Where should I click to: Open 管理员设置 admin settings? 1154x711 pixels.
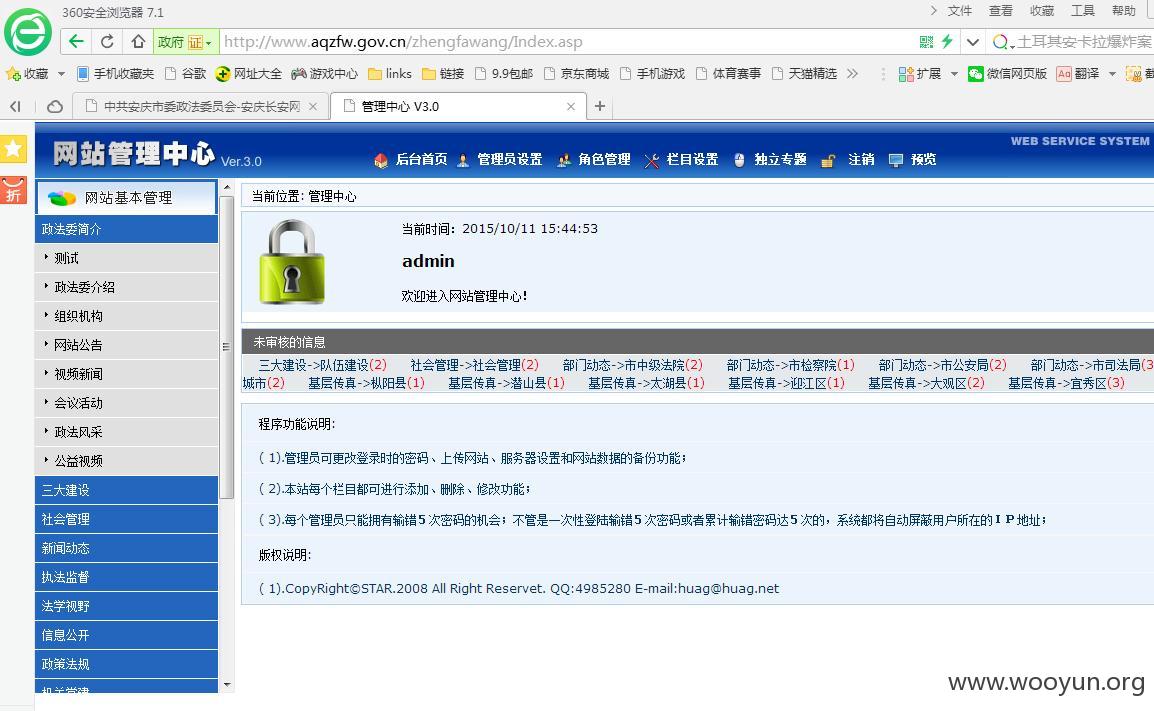point(500,160)
